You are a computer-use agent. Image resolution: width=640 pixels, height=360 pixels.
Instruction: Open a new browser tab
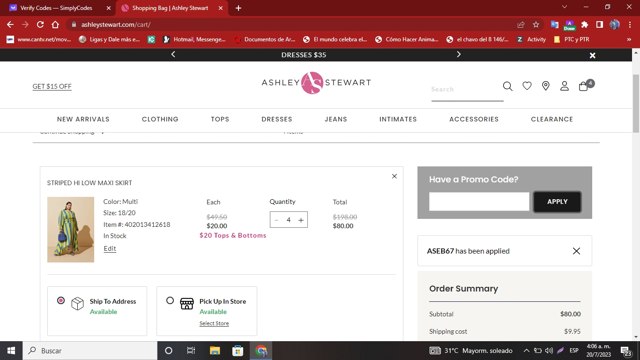238,8
